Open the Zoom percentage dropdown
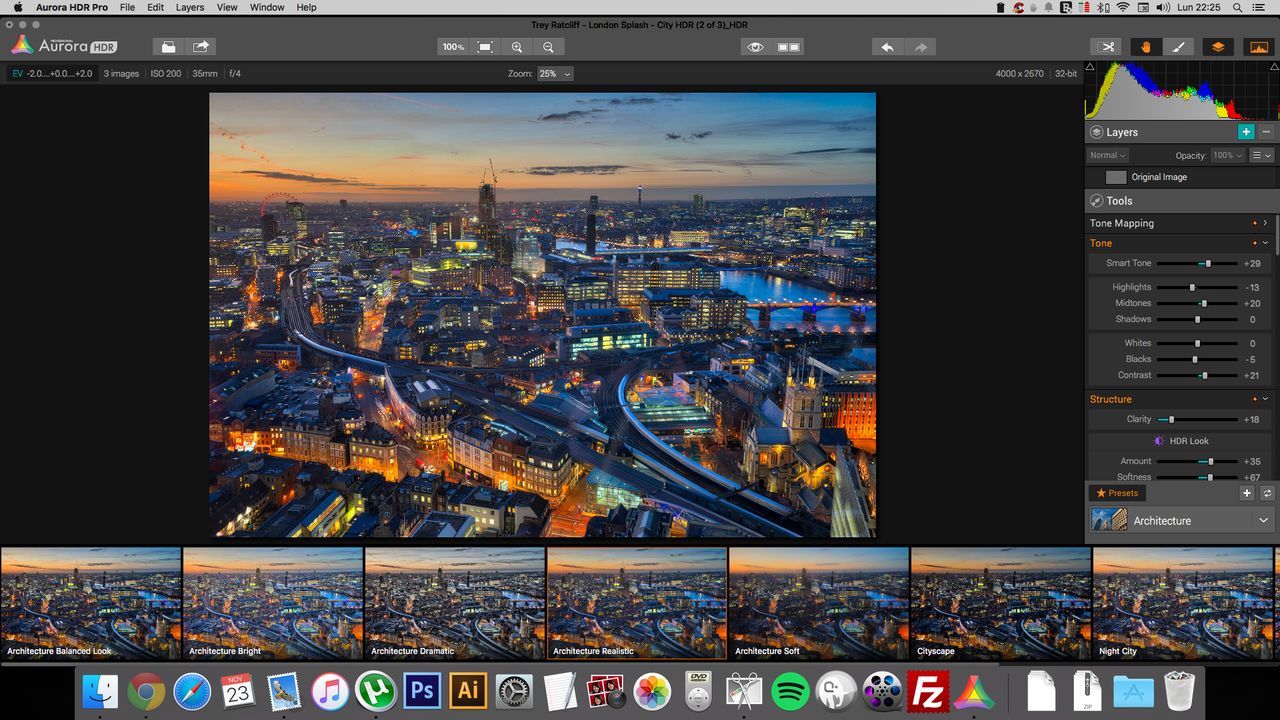Image resolution: width=1280 pixels, height=720 pixels. click(x=555, y=74)
